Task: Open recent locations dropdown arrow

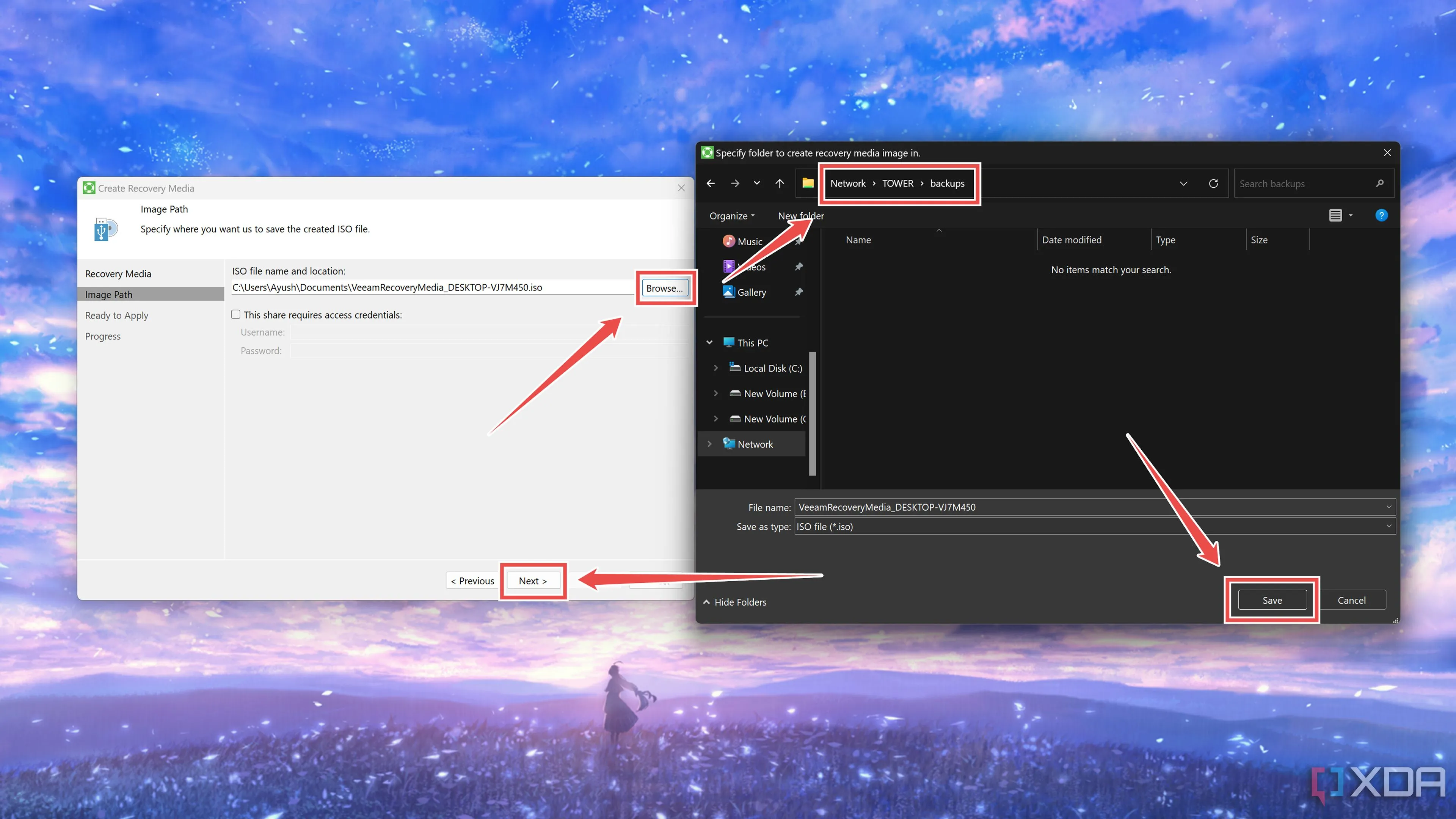Action: [757, 183]
